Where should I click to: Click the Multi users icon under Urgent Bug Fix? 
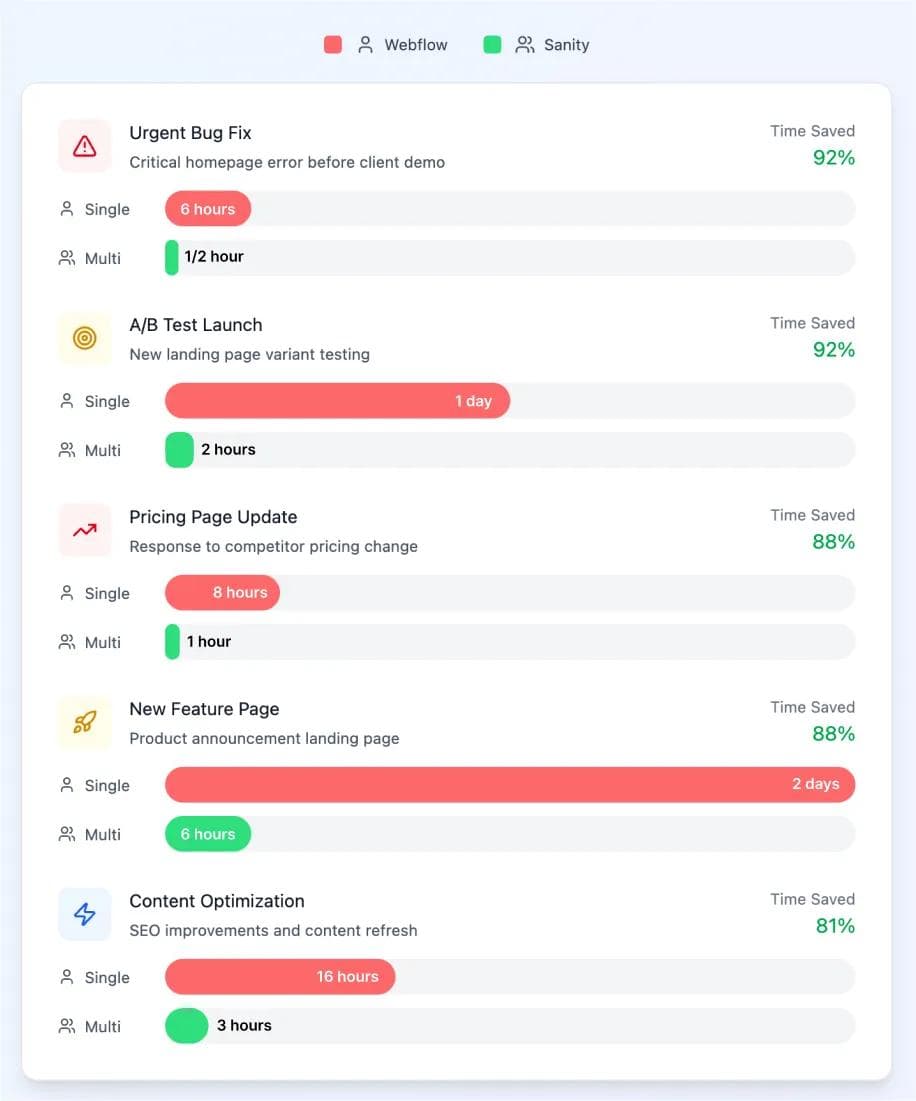[67, 258]
